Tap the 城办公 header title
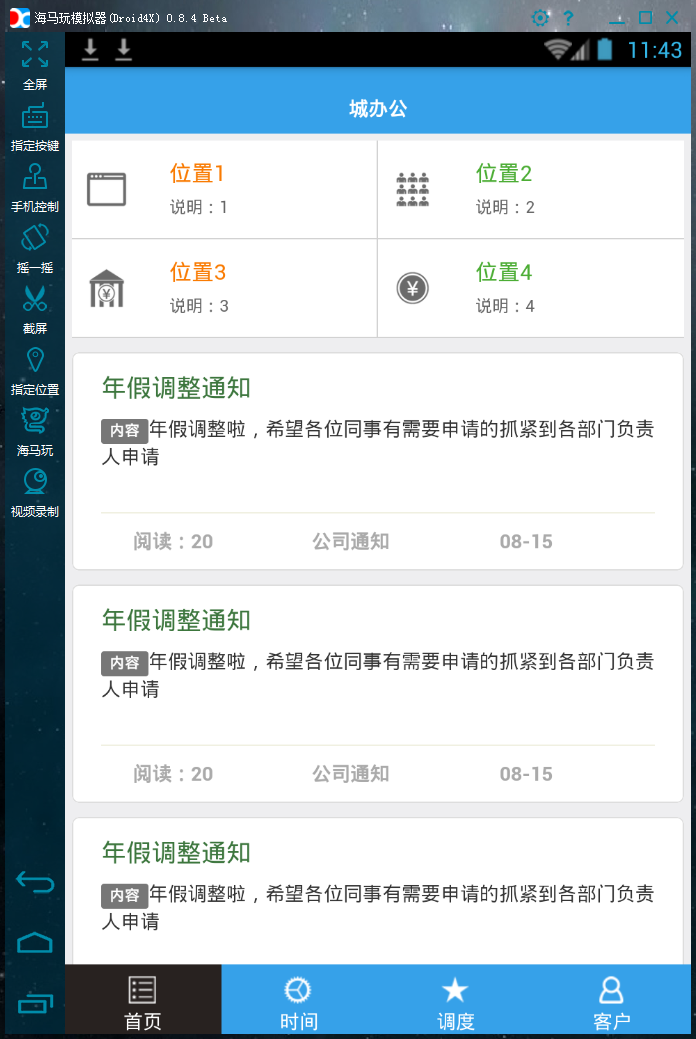Viewport: 696px width, 1039px height. tap(378, 109)
